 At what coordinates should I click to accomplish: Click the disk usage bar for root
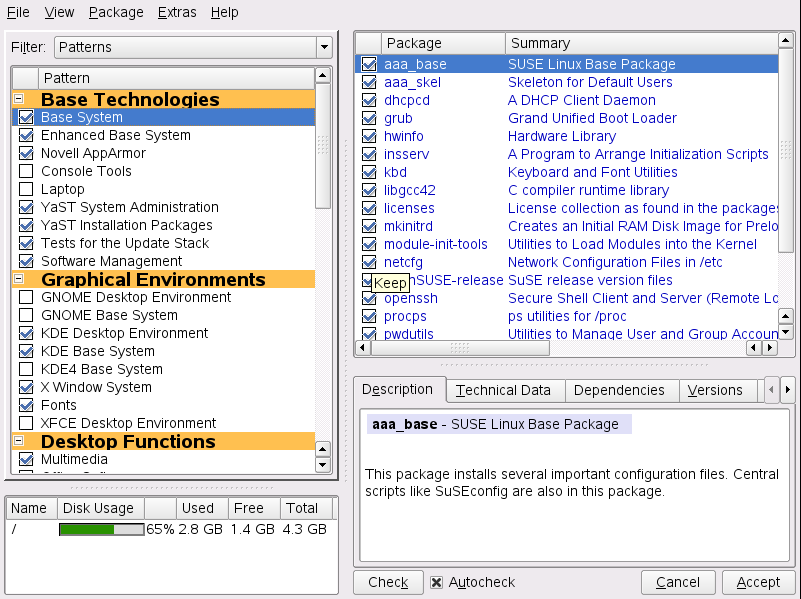(102, 530)
